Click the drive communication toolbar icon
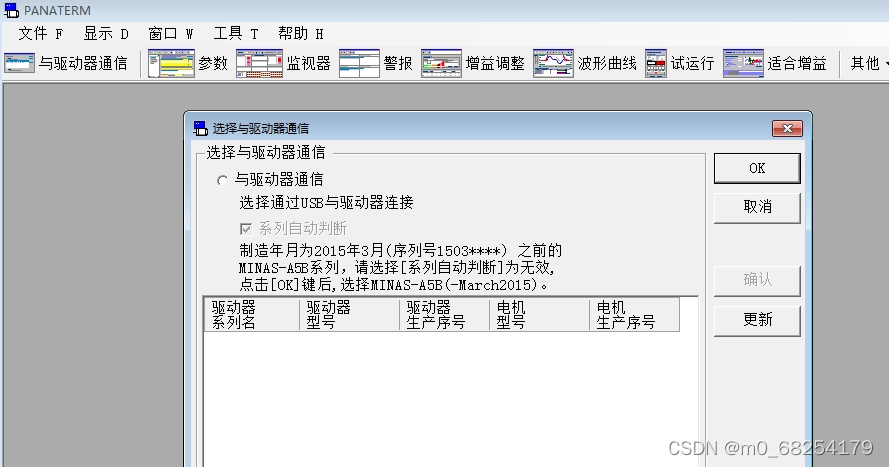Screen dimensions: 889x467 coord(19,63)
